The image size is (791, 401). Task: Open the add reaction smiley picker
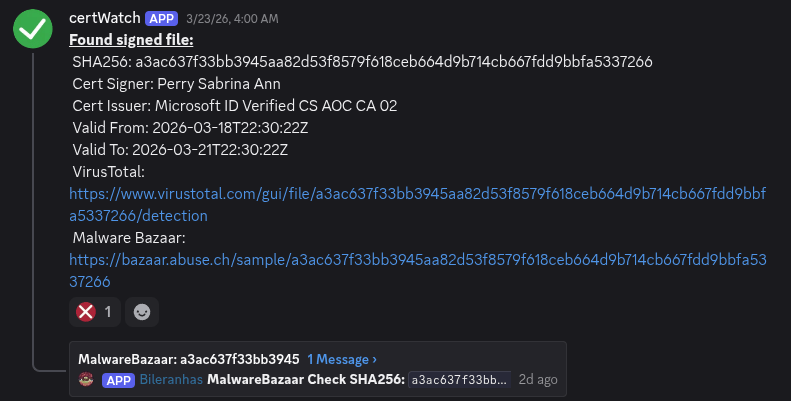click(143, 311)
